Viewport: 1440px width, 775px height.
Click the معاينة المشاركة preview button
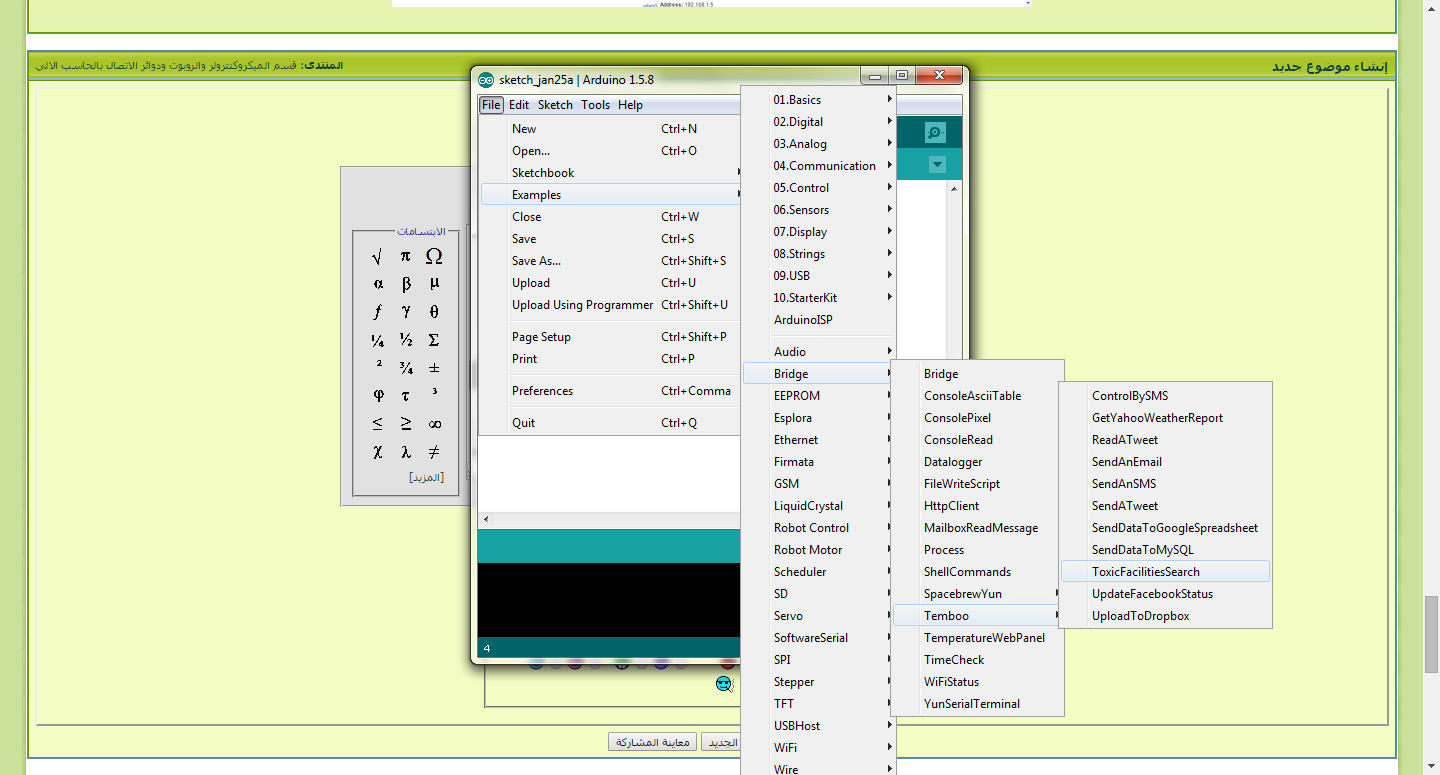[652, 742]
